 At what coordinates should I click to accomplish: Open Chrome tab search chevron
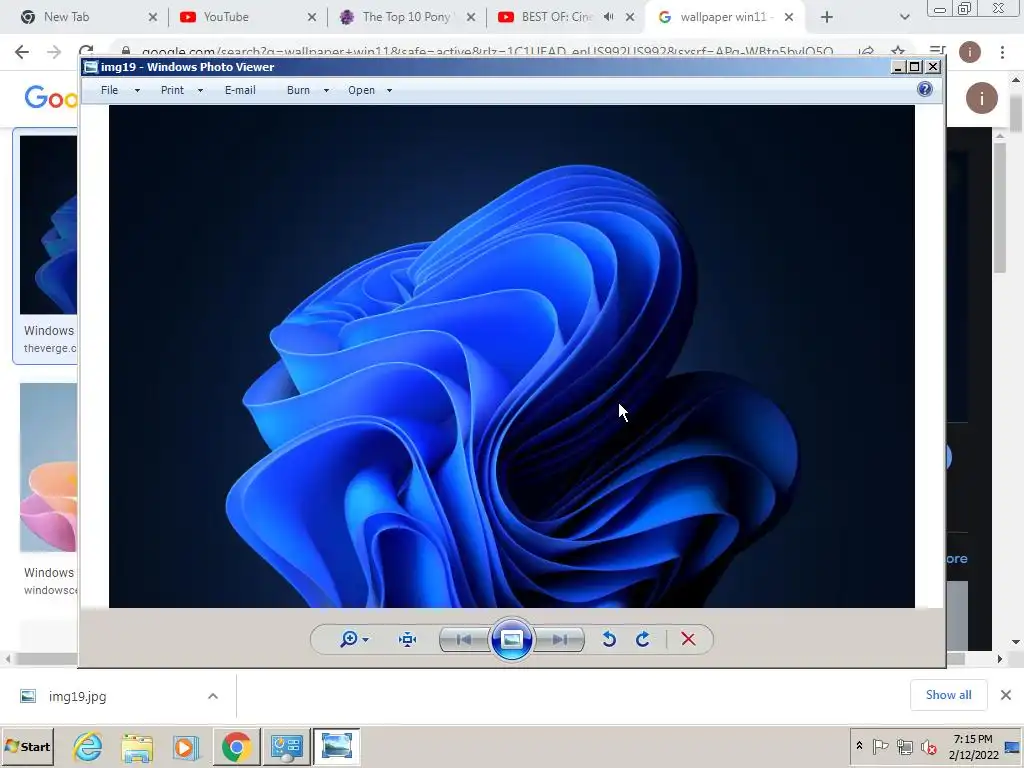[904, 17]
